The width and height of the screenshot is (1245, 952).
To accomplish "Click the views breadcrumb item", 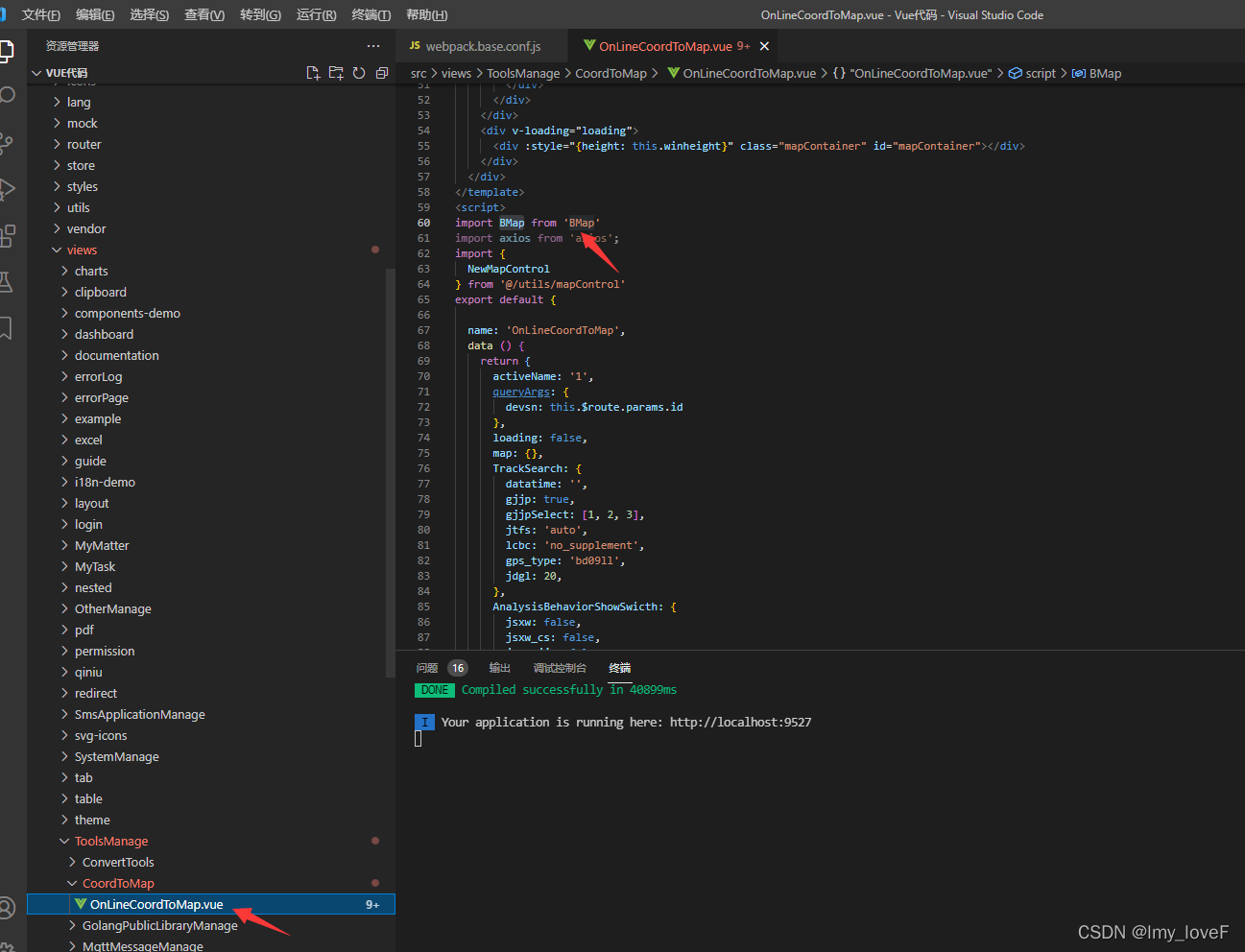I will [456, 73].
